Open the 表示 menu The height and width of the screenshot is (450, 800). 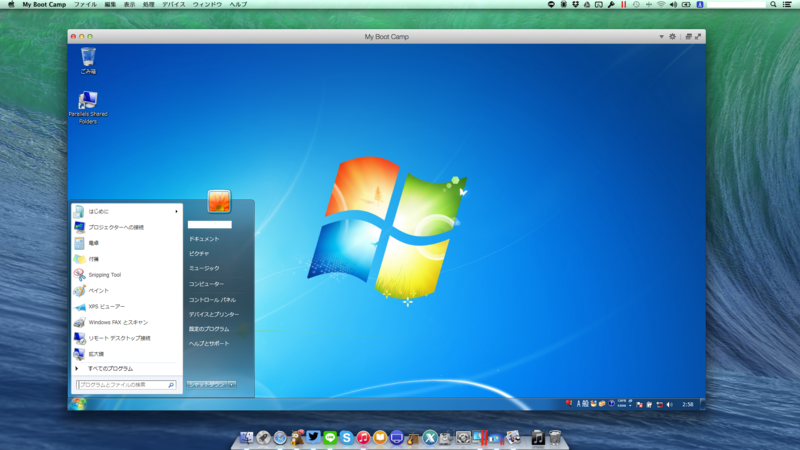130,4
